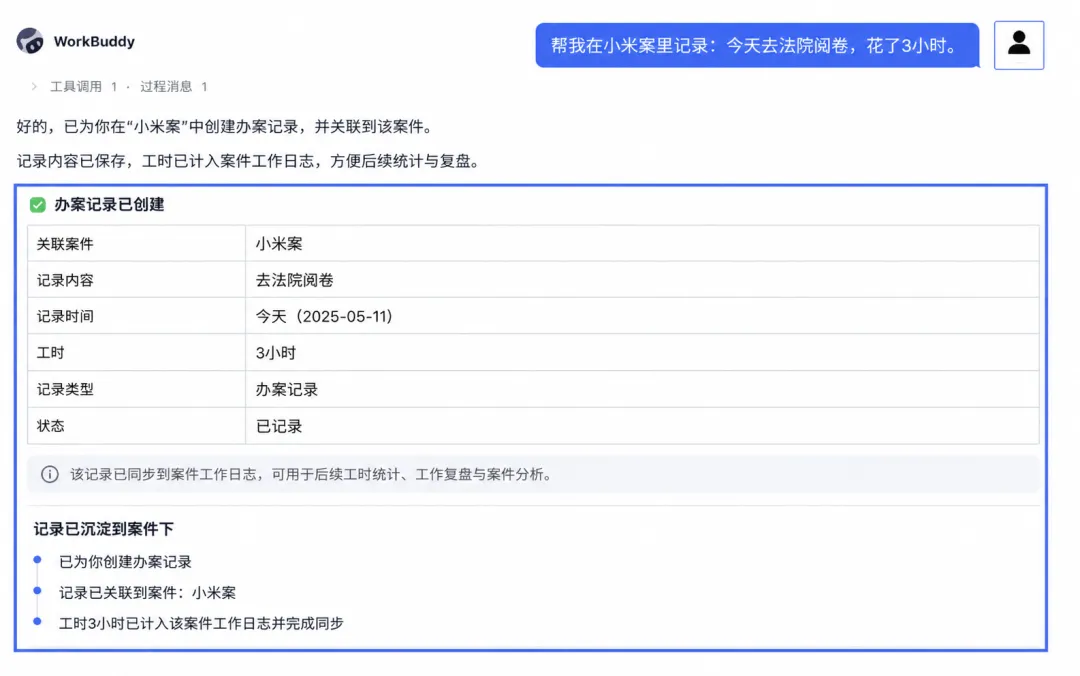The image size is (1080, 676).
Task: Click the 办案记录 value cell
Action: pos(642,389)
